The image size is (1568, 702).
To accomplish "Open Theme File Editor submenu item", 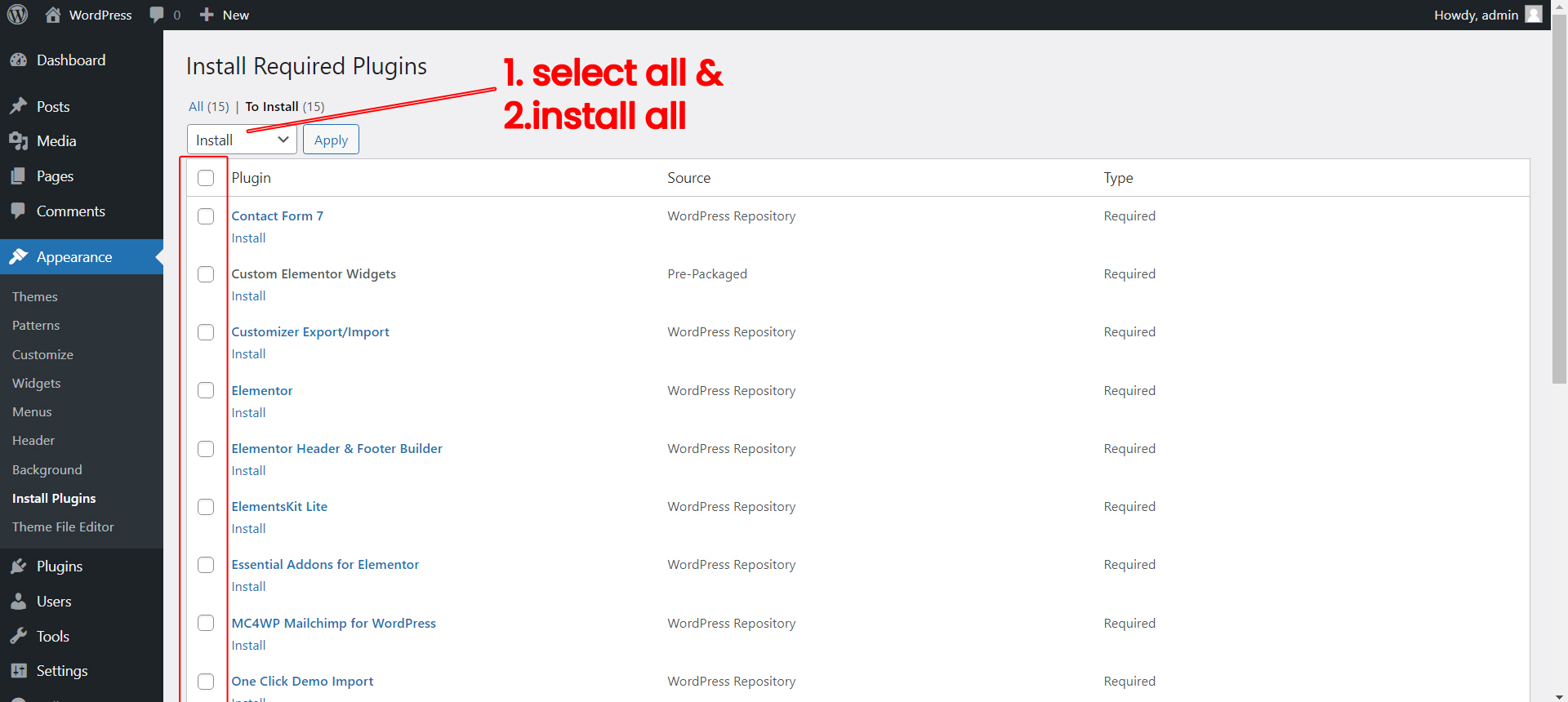I will coord(63,527).
